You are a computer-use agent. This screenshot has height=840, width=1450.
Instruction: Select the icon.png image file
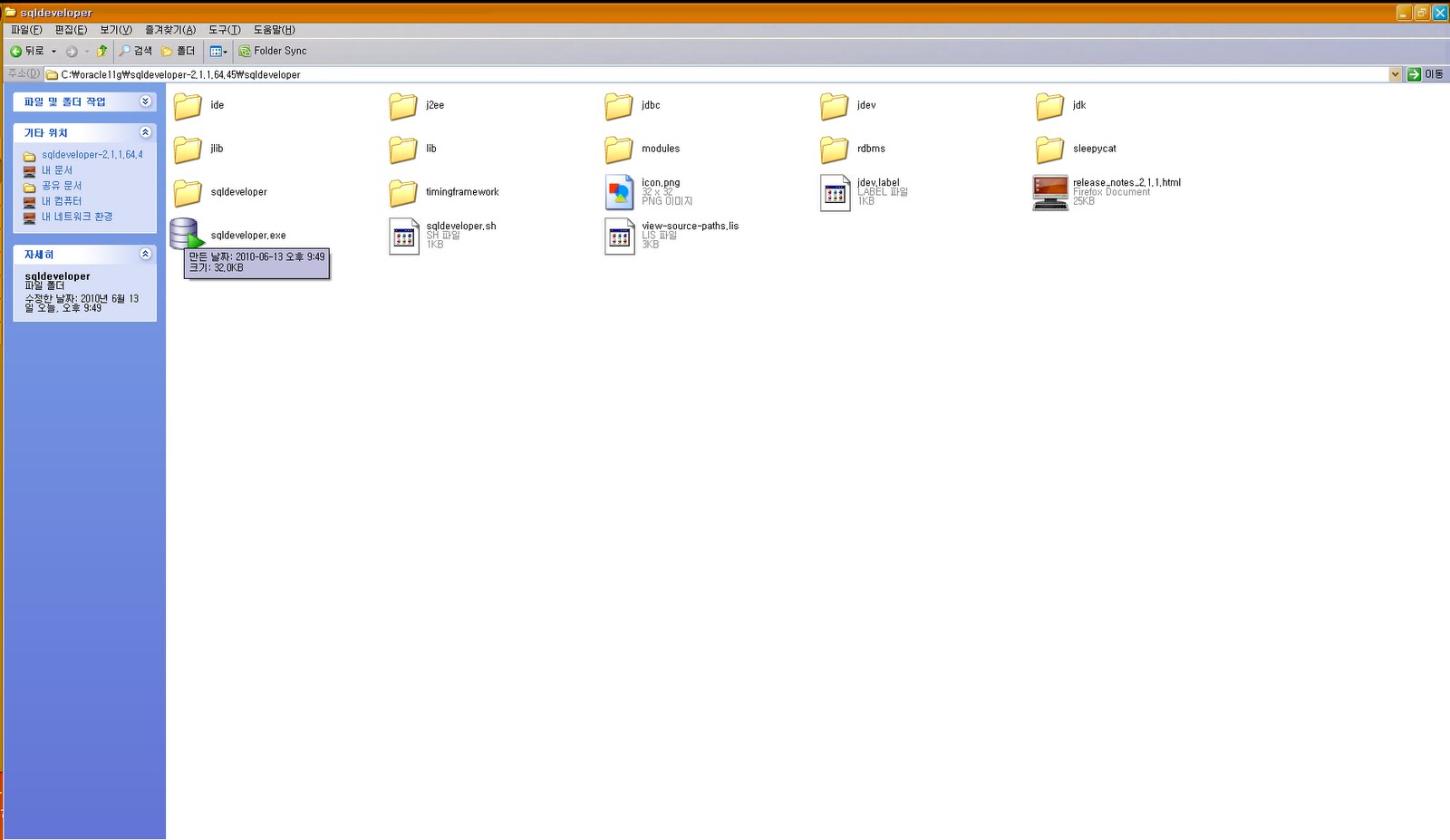click(x=620, y=191)
